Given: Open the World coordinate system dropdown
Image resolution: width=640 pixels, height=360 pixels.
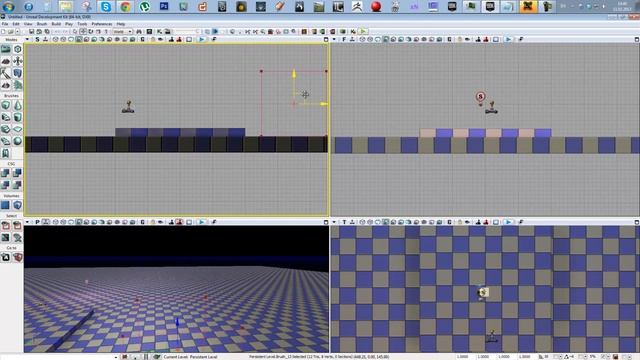Looking at the screenshot, I should 122,31.
